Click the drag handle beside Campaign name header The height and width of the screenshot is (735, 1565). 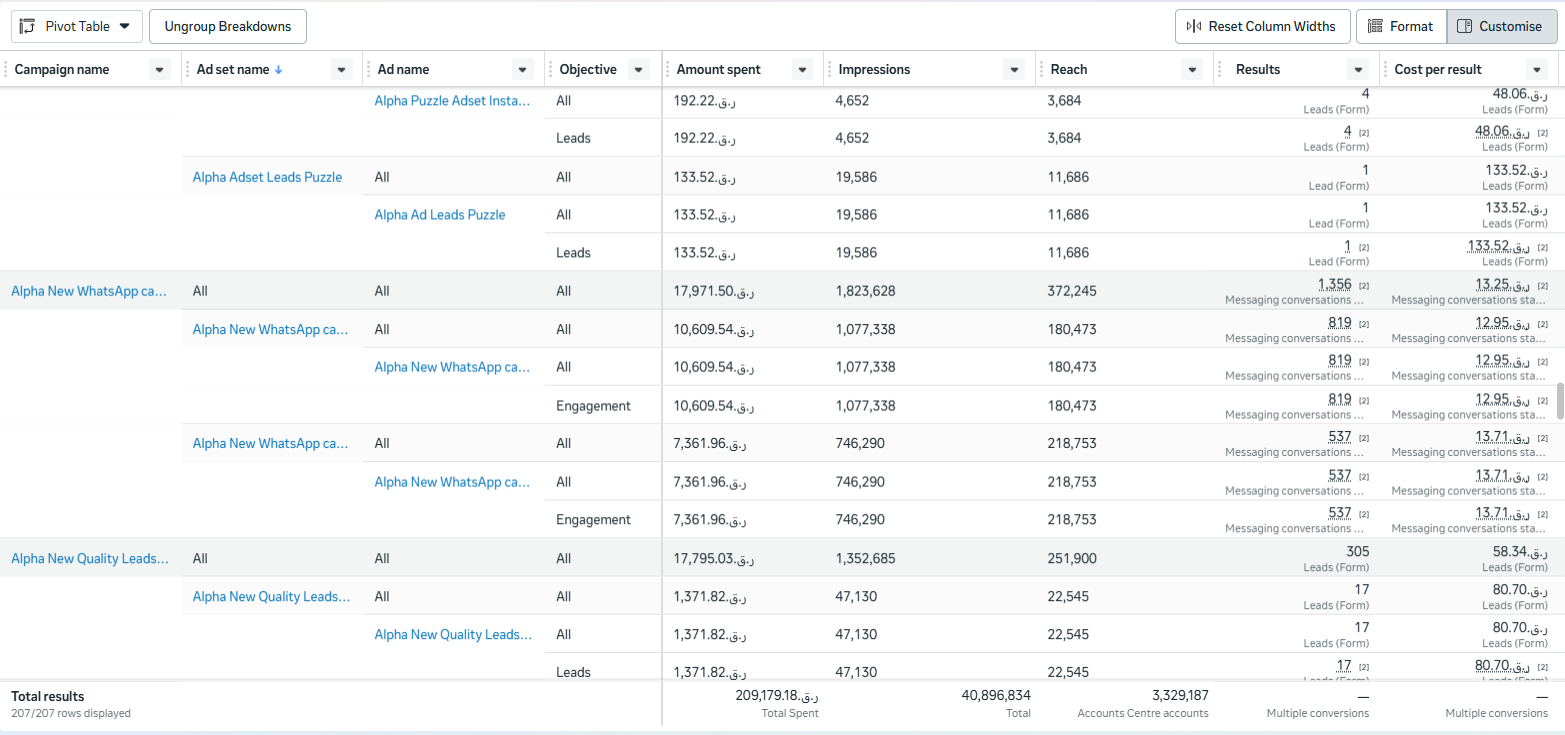coord(6,70)
